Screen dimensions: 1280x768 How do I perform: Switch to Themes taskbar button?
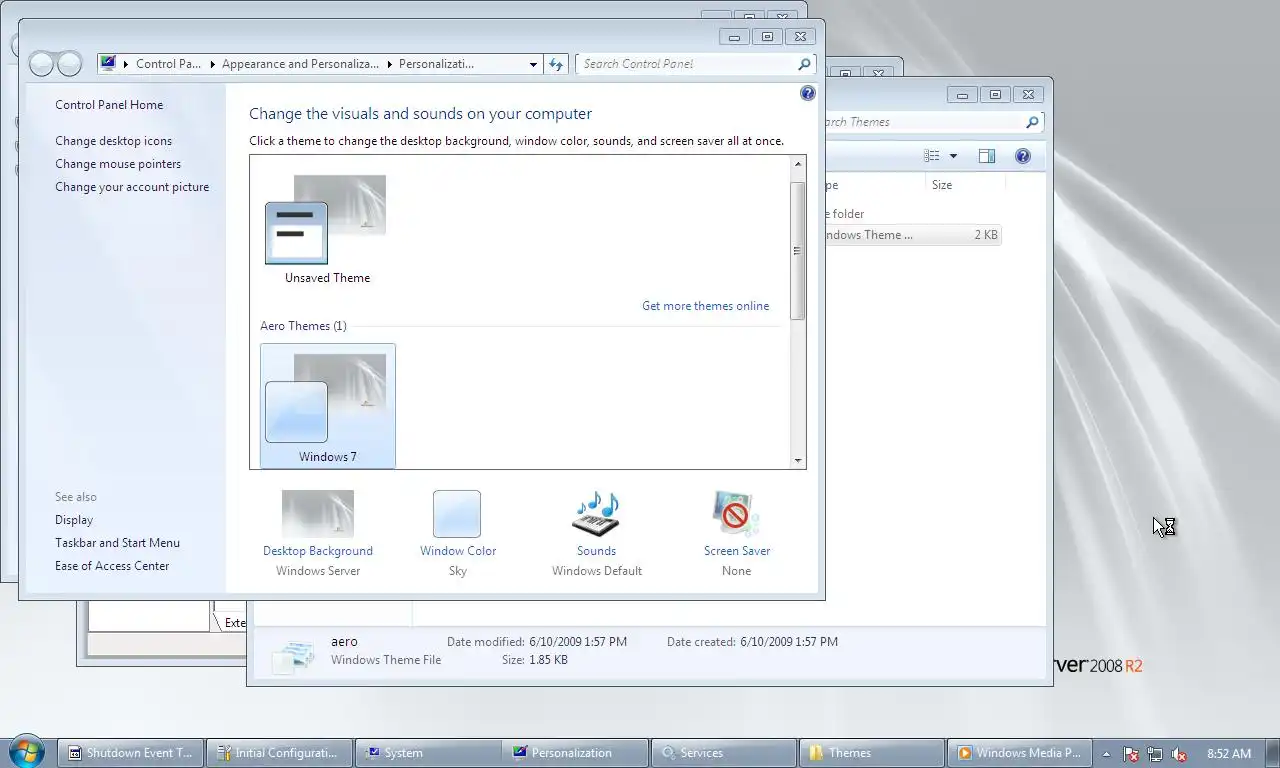[x=871, y=753]
